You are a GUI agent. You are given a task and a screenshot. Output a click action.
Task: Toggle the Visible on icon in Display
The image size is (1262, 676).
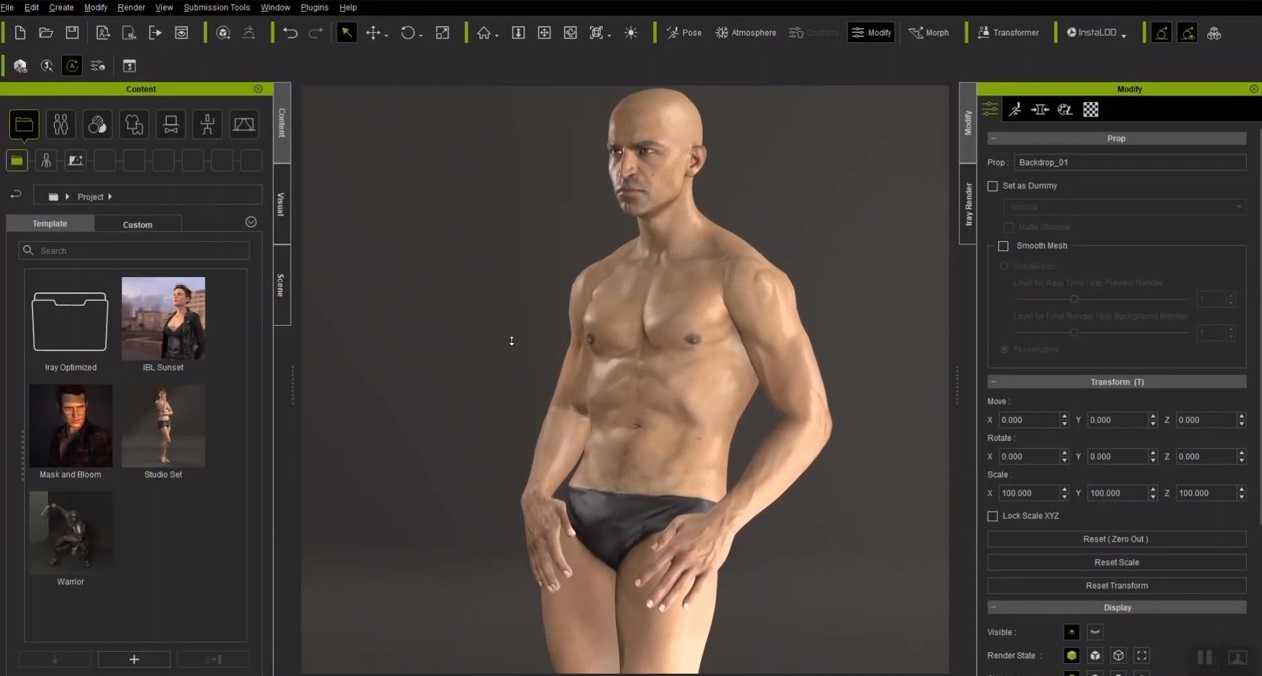[1072, 632]
